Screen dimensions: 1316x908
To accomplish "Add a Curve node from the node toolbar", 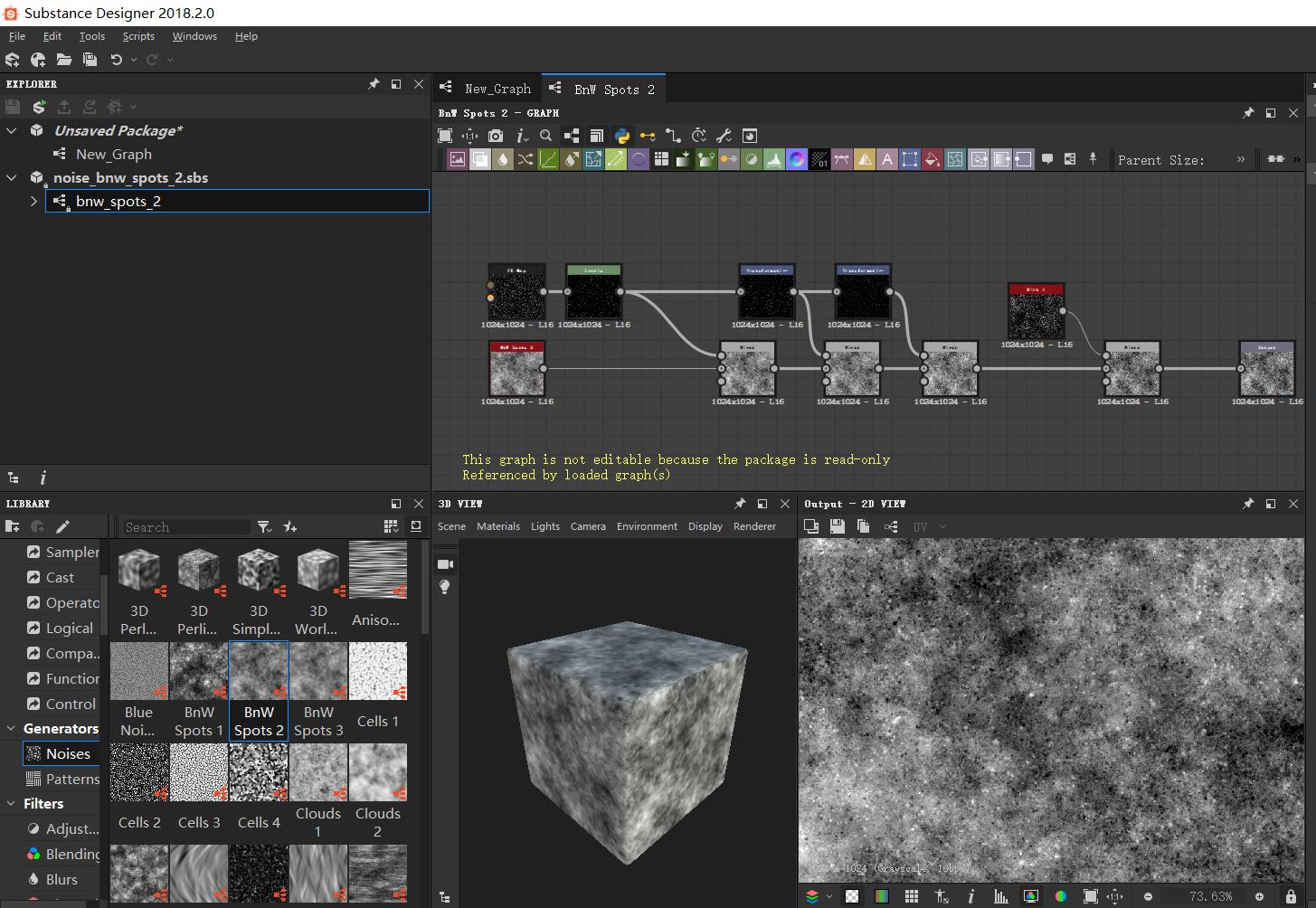I will pyautogui.click(x=548, y=159).
